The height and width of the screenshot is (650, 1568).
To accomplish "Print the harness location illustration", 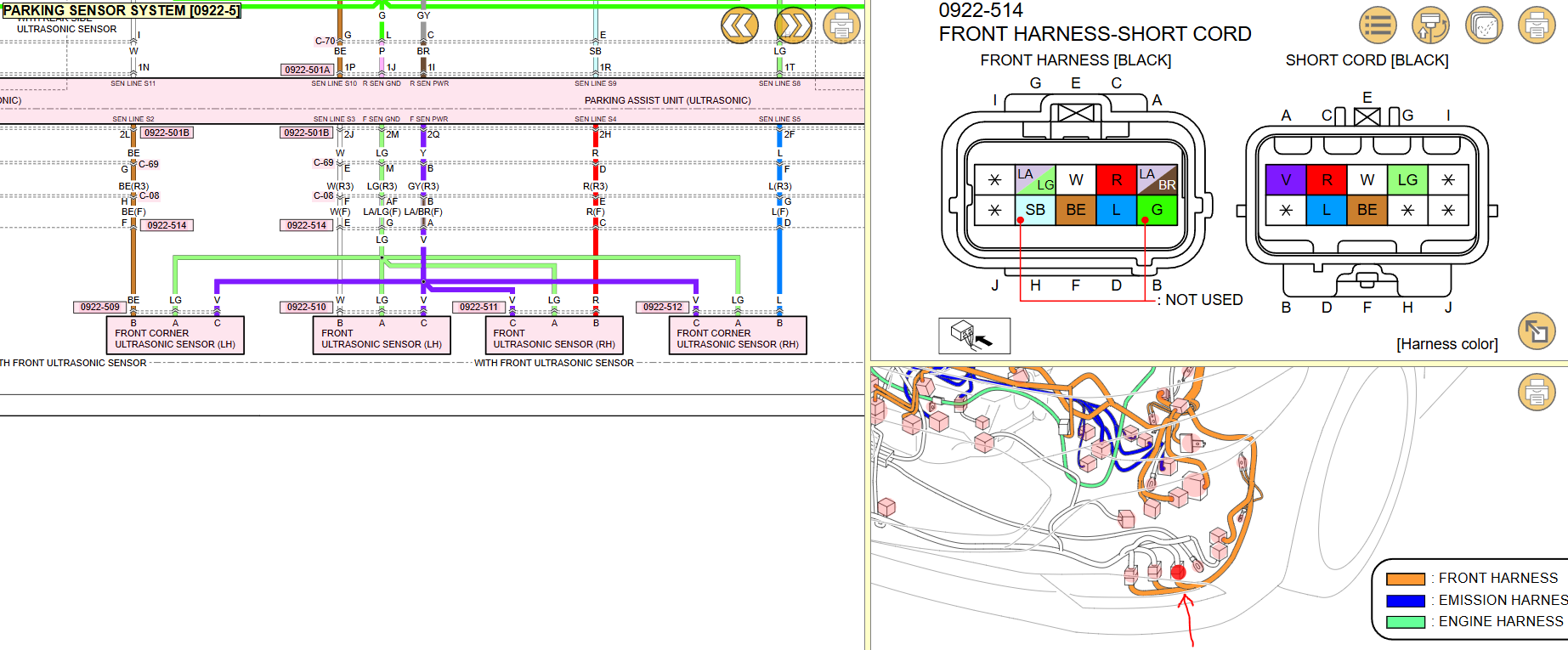I will click(x=1537, y=392).
